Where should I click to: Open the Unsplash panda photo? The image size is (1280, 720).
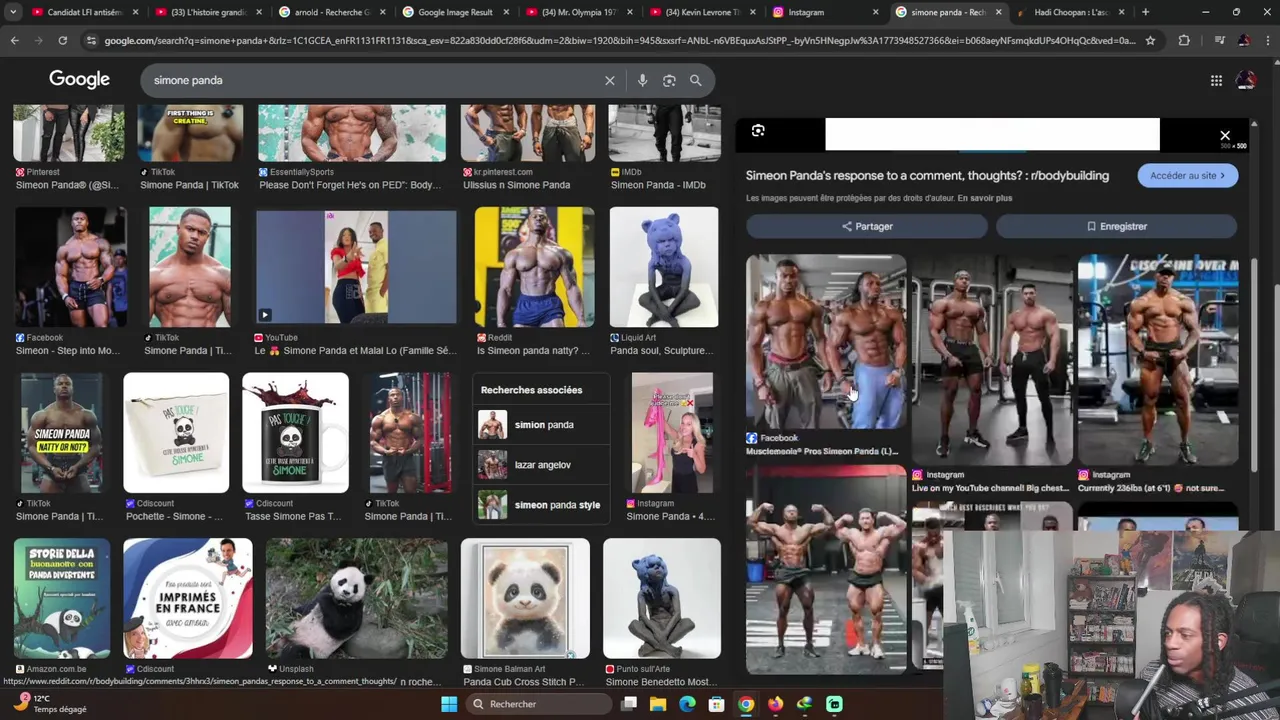(357, 599)
